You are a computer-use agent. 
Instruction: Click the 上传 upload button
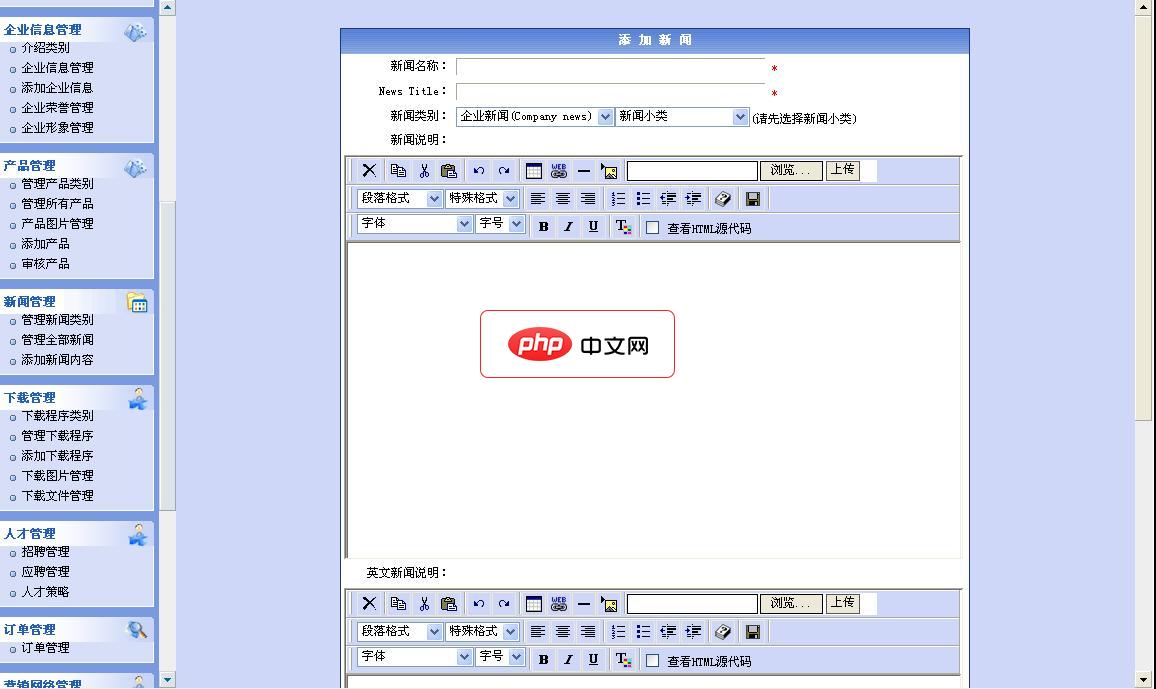(x=843, y=169)
